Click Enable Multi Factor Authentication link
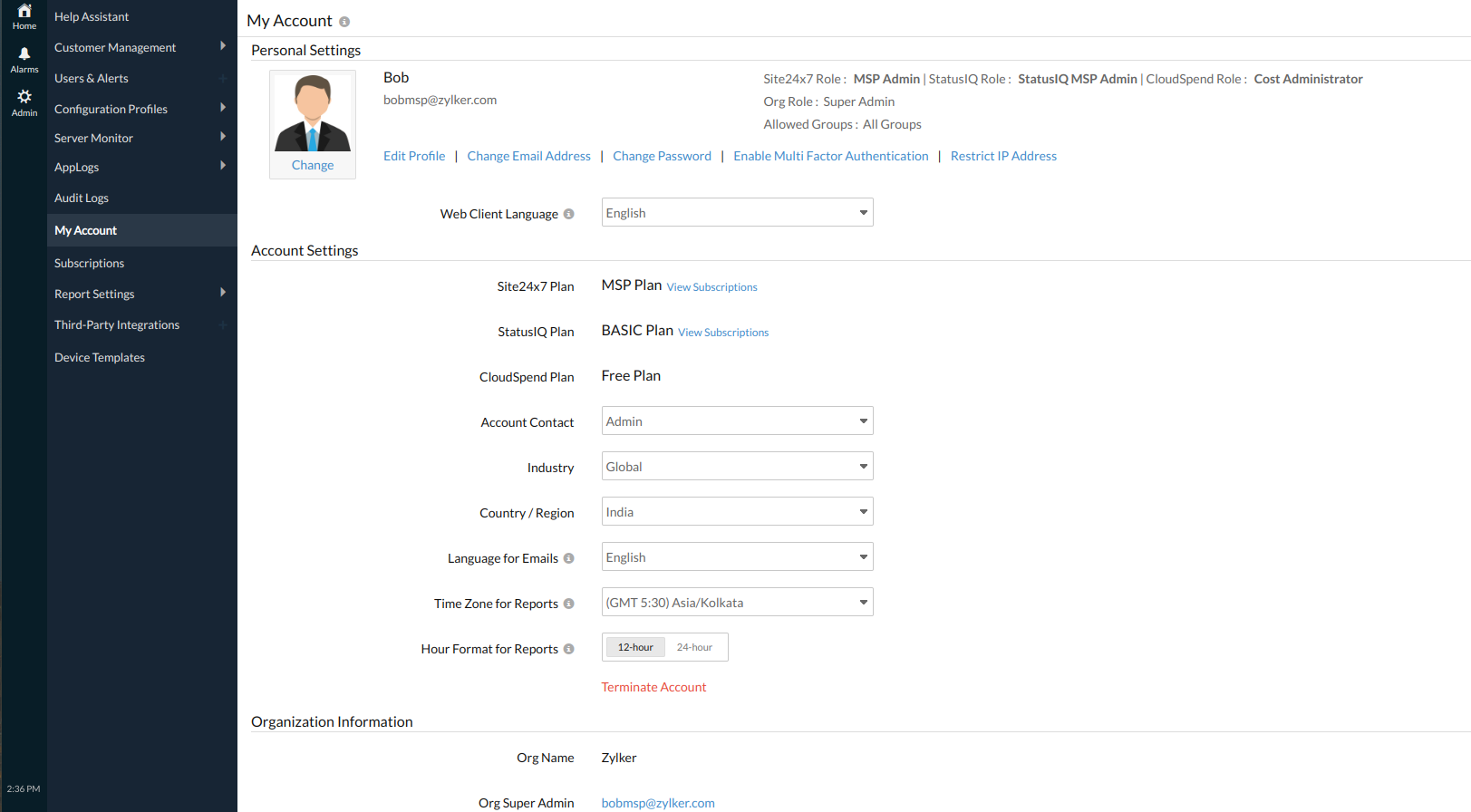 coord(830,156)
